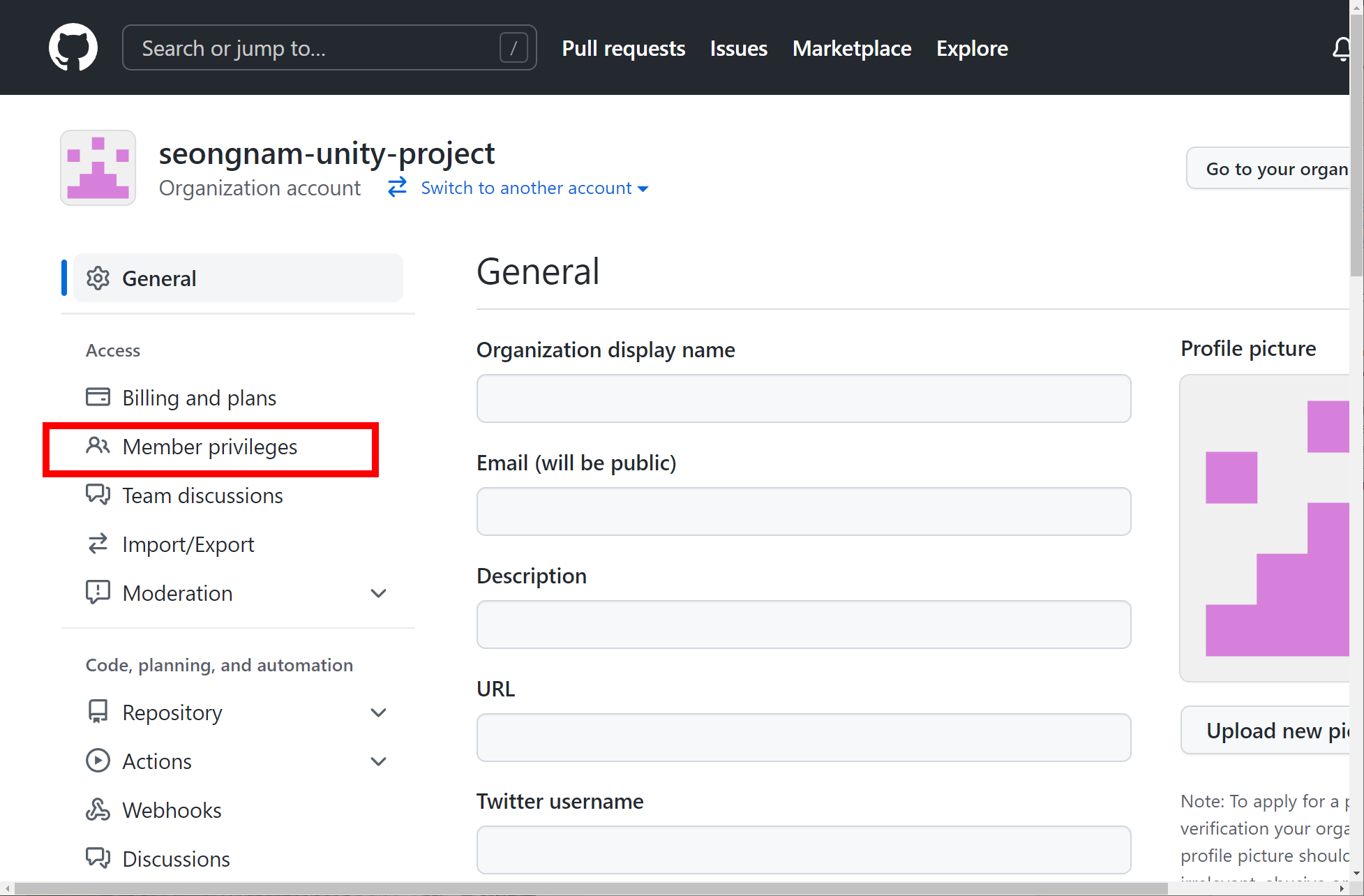Click the organization avatar identicon
The image size is (1364, 896).
click(x=98, y=168)
